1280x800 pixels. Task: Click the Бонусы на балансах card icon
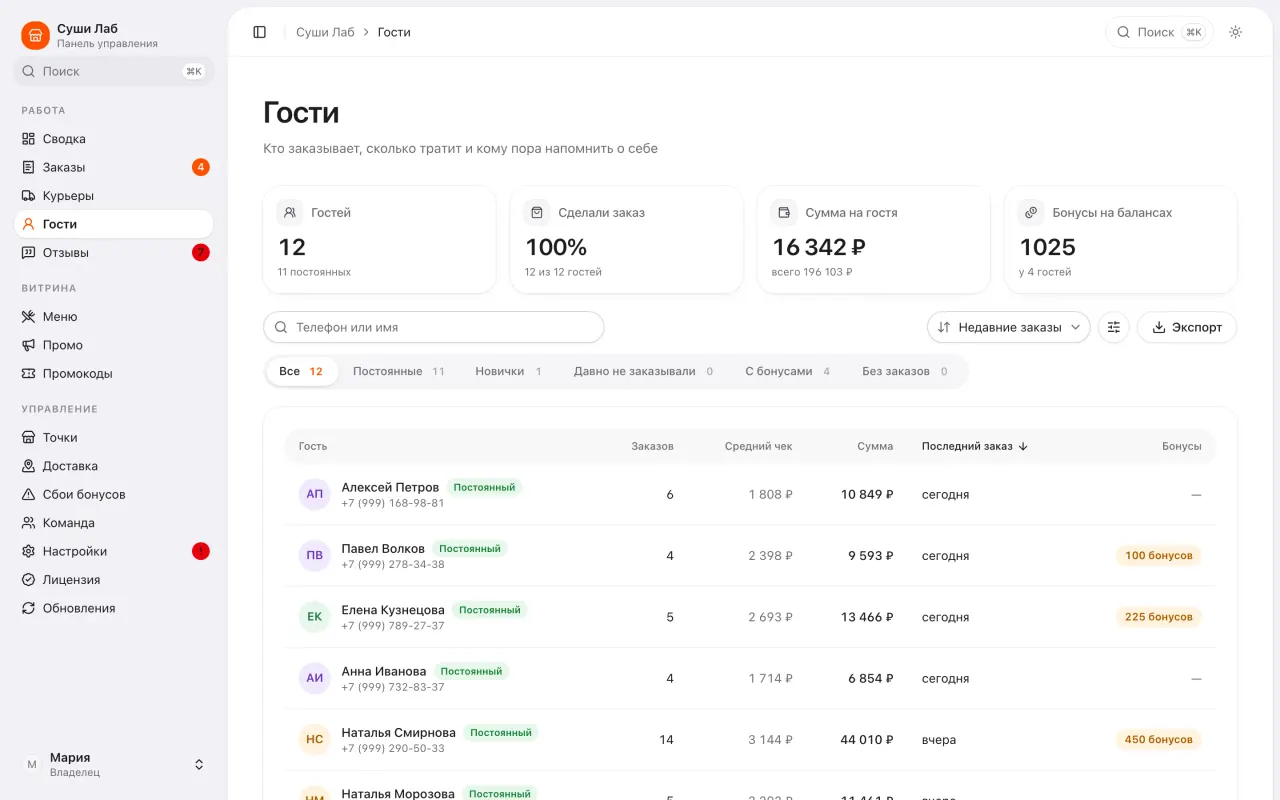click(1031, 213)
